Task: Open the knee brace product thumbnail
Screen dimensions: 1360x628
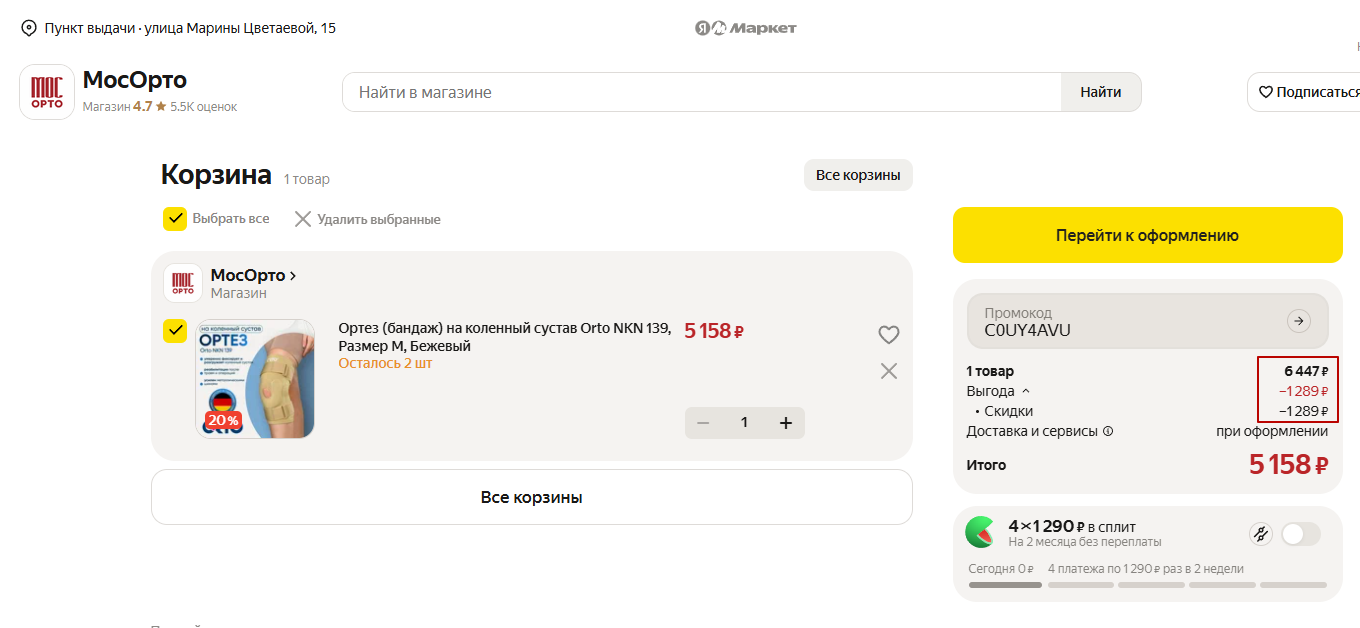Action: (x=255, y=379)
